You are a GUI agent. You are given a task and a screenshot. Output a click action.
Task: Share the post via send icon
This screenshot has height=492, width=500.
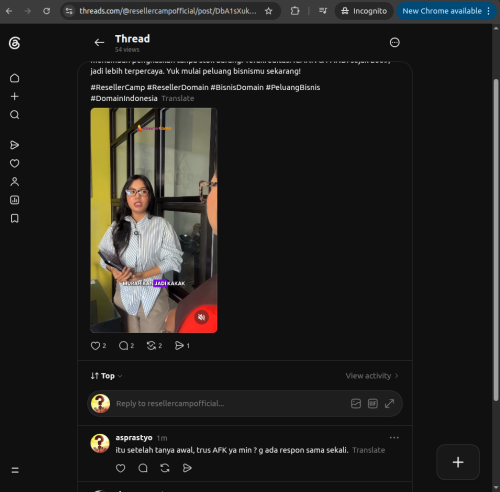pyautogui.click(x=179, y=346)
